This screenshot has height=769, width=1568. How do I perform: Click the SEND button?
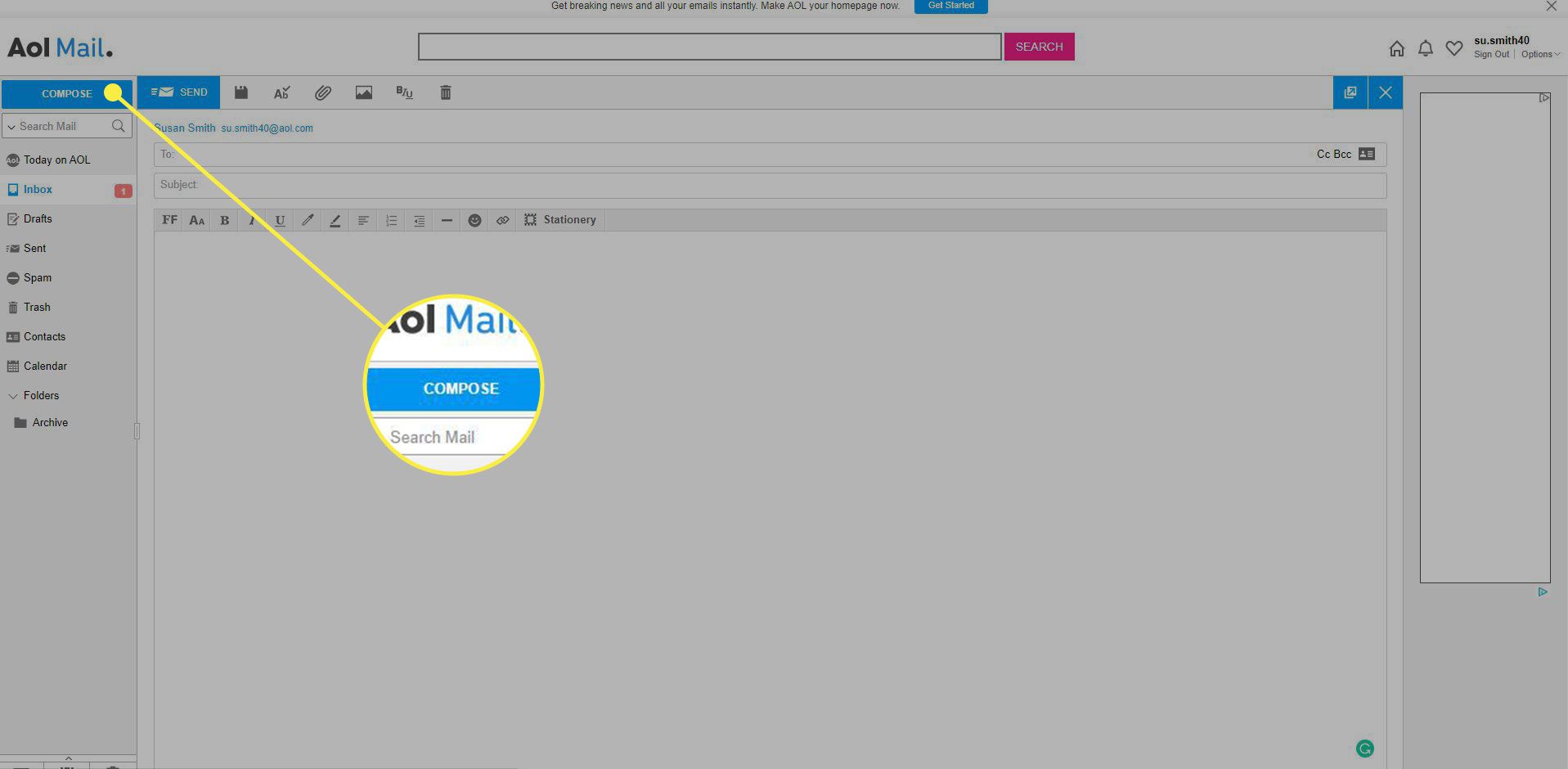178,92
